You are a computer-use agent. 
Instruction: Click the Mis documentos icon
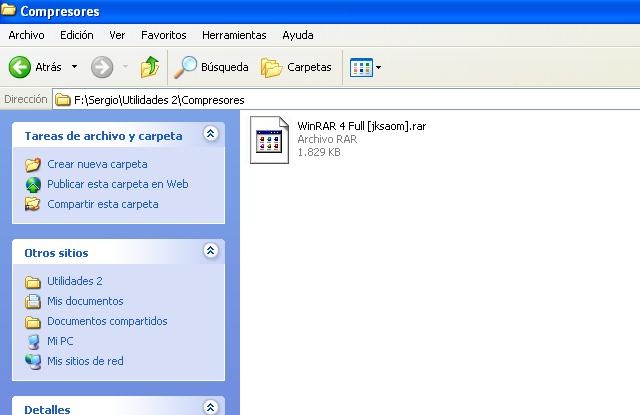(33, 301)
